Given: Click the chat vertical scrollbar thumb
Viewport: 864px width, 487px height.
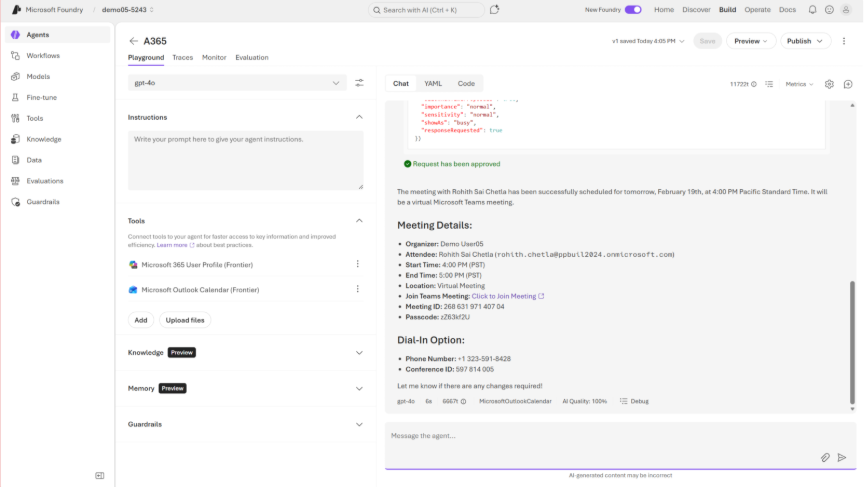Looking at the screenshot, I should pos(852,342).
